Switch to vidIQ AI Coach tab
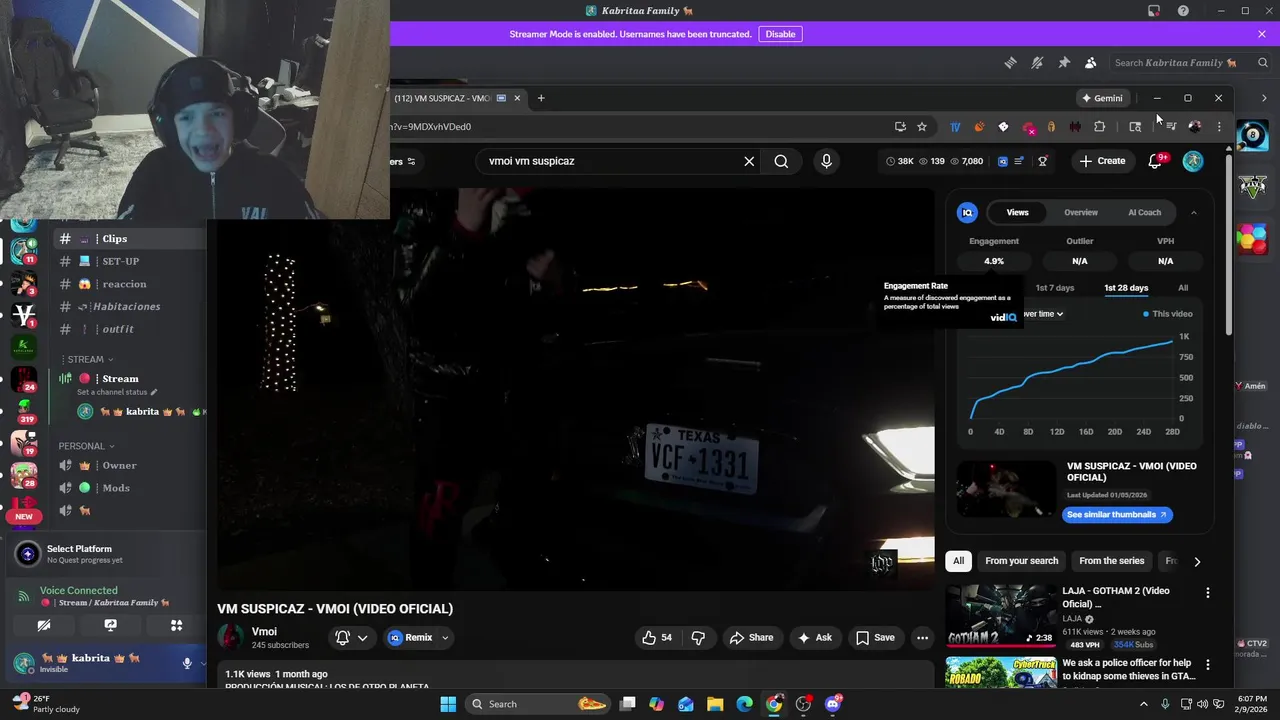Screen dimensions: 1280x720 pyautogui.click(x=1144, y=212)
